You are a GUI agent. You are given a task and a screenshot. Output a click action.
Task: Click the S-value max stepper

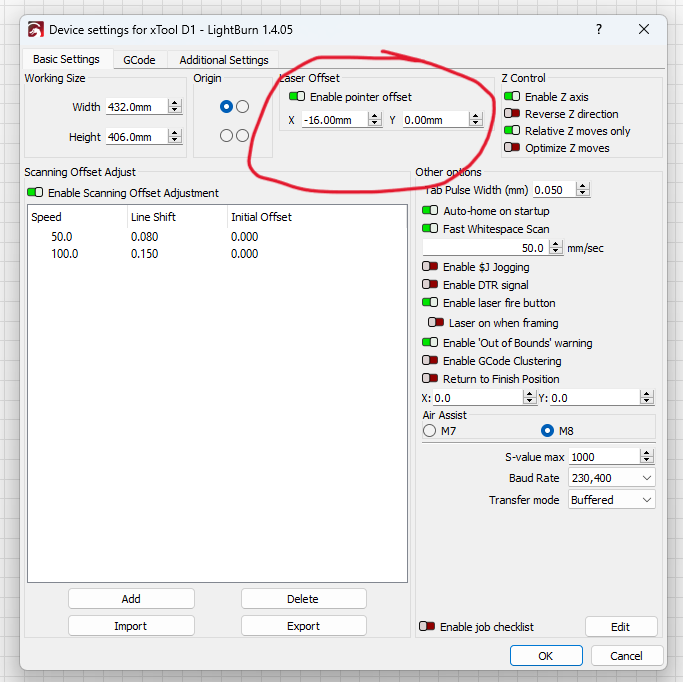647,456
